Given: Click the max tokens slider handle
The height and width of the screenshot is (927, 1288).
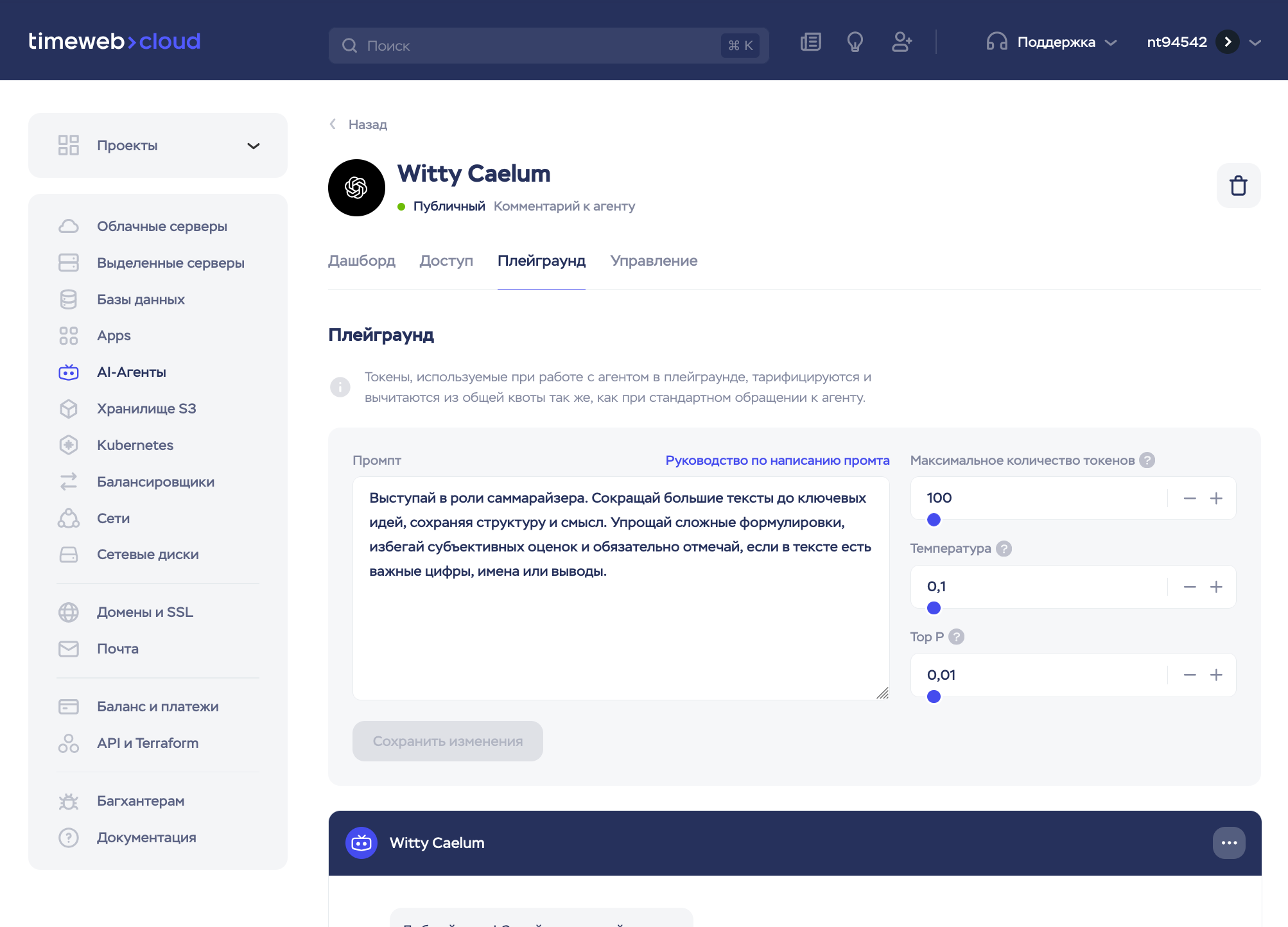Looking at the screenshot, I should coord(934,520).
